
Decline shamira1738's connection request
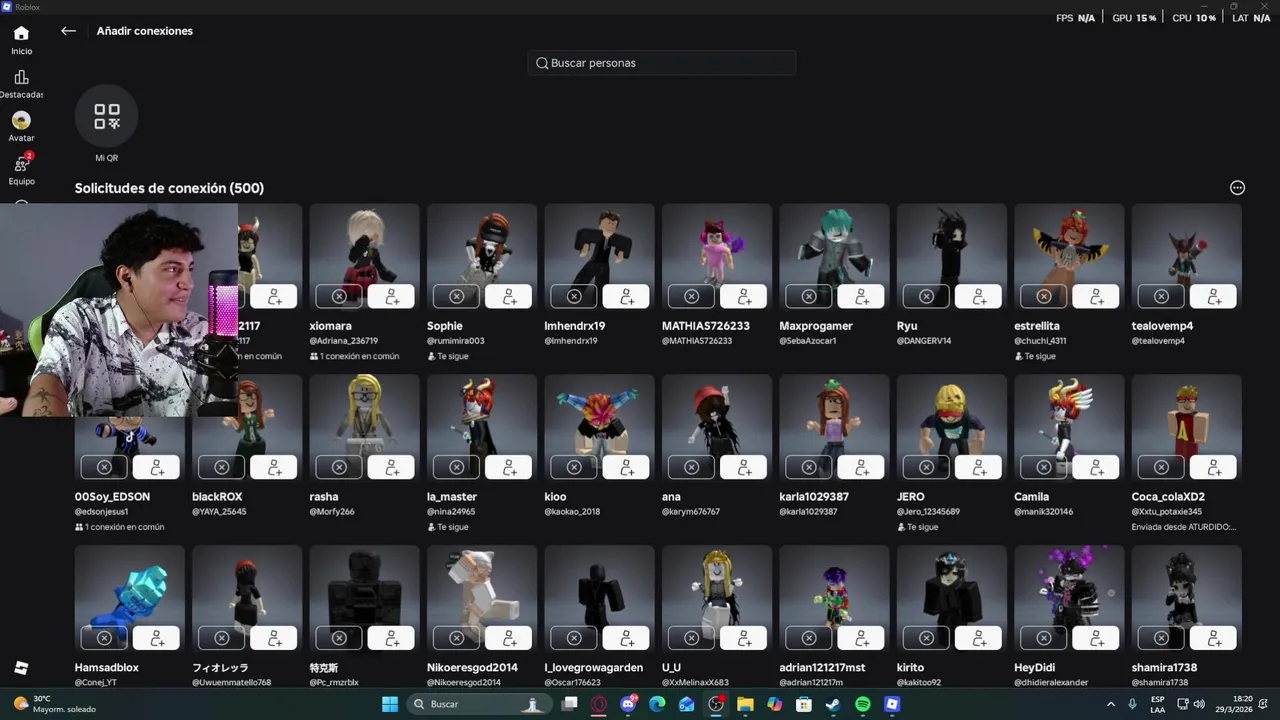click(1162, 638)
